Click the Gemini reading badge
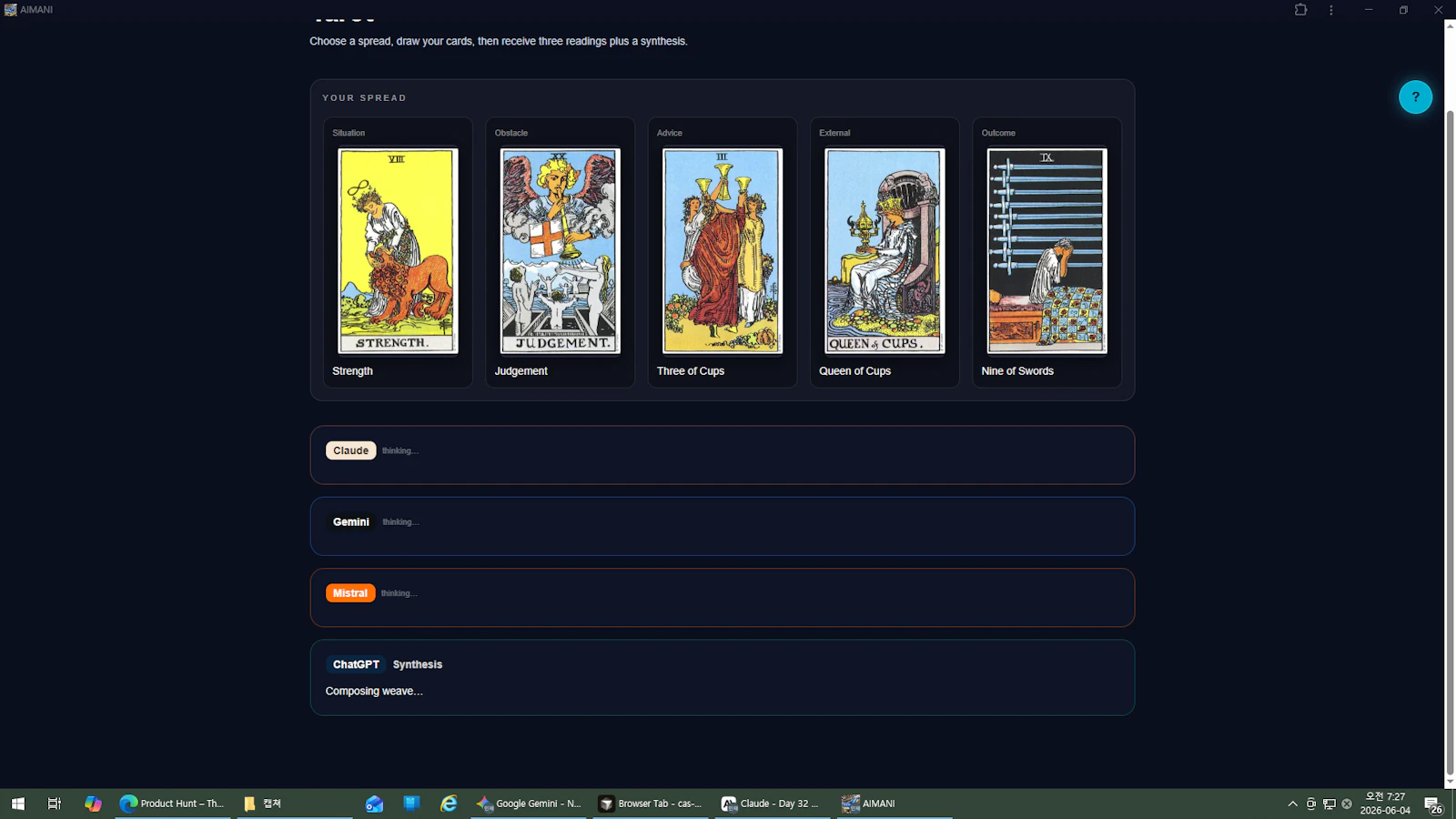 point(351,521)
